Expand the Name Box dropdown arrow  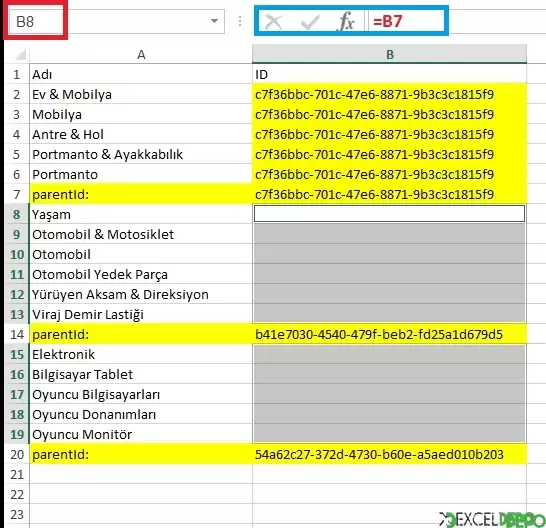[x=214, y=21]
